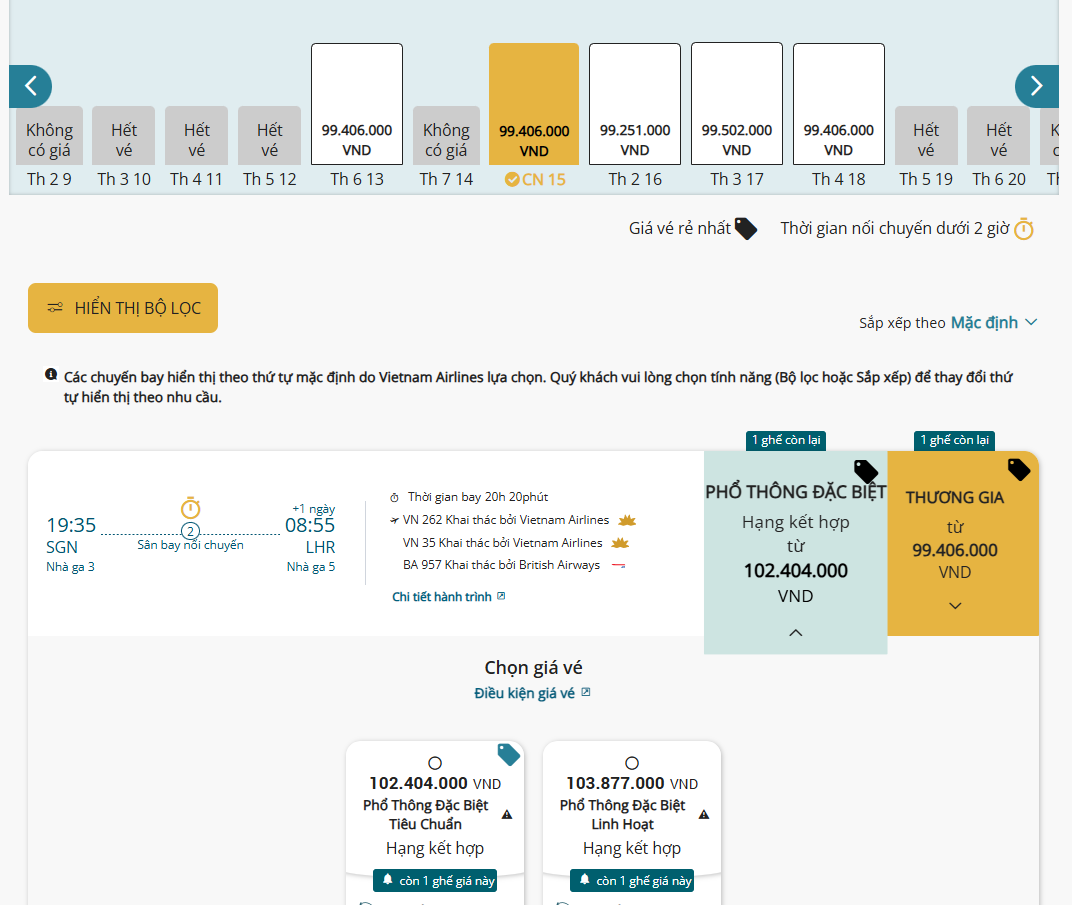Click the blue tag icon on 102.404.000 fare
1072x905 pixels.
pos(508,755)
